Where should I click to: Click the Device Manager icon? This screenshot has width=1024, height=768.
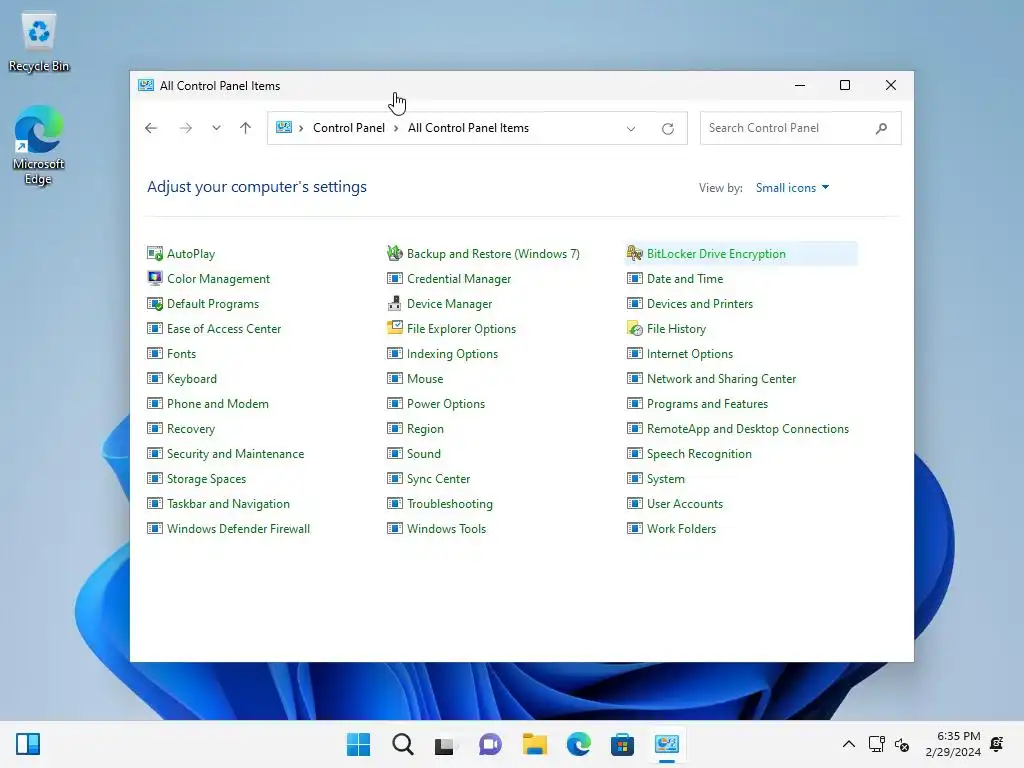[x=394, y=304]
